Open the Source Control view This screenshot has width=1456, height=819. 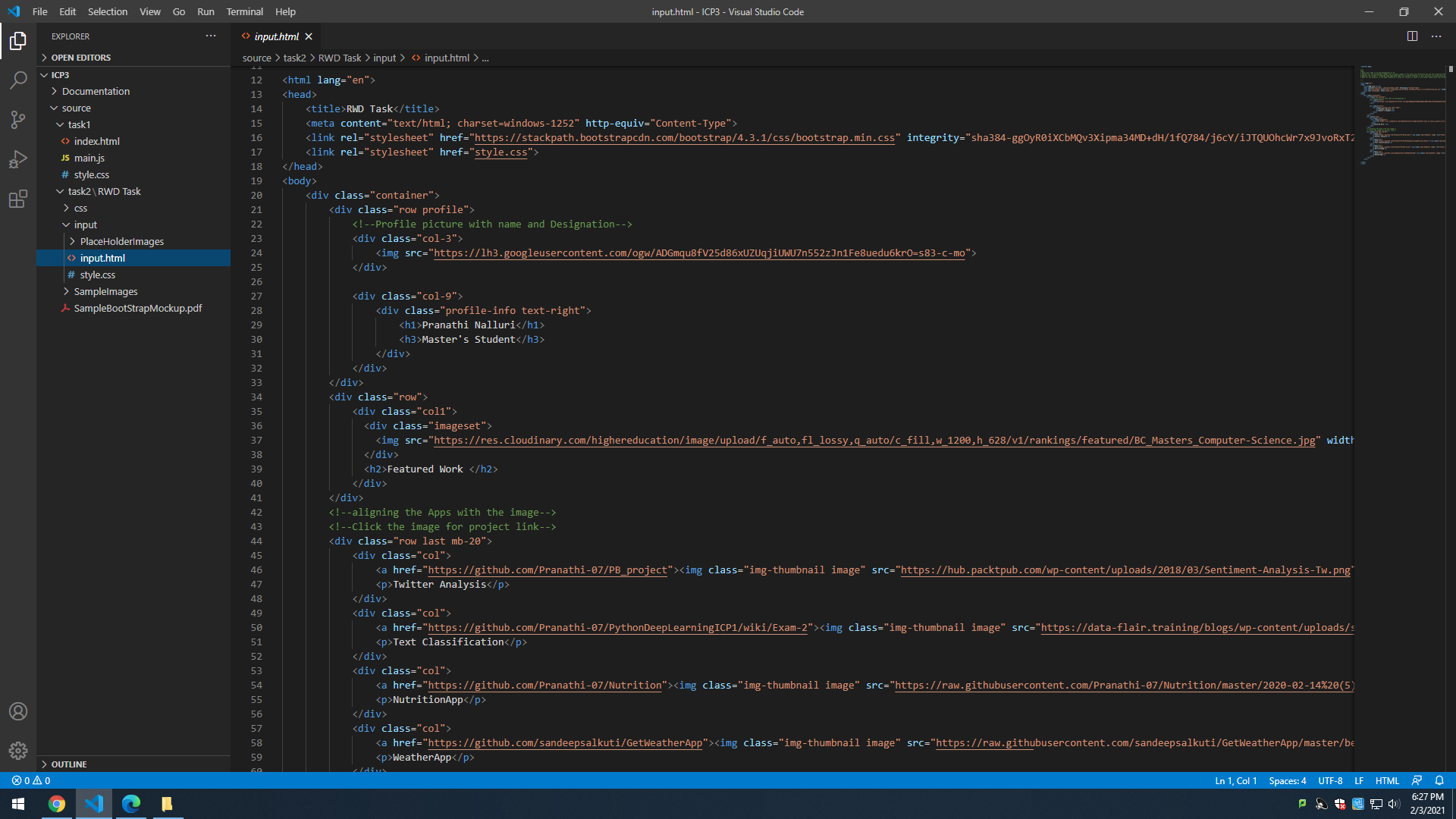18,119
